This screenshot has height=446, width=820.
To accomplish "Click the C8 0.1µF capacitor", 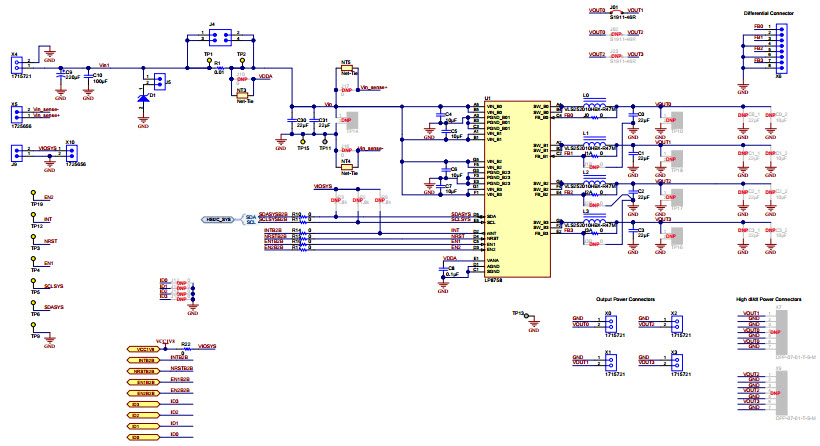I will [x=443, y=270].
